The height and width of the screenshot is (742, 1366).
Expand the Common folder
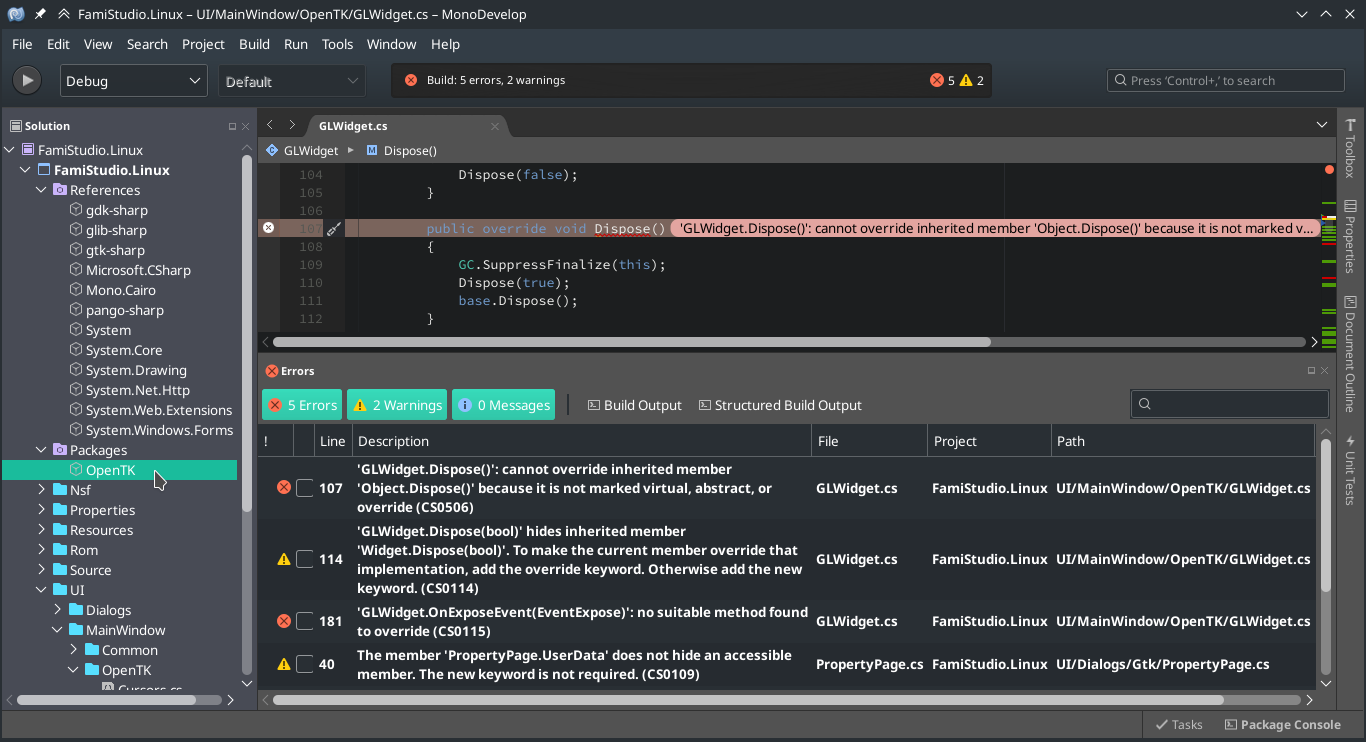point(73,650)
